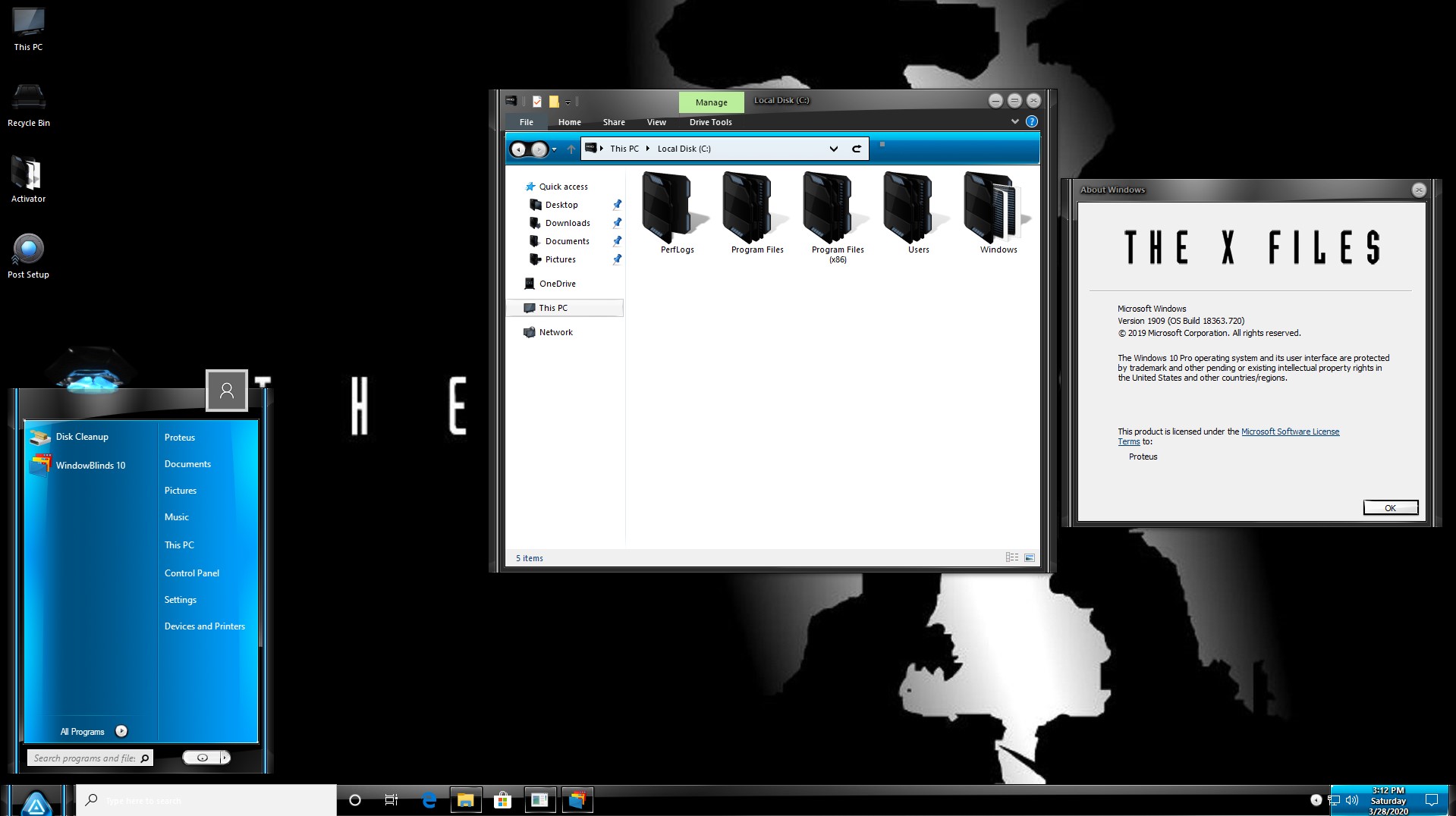
Task: Open the Windows folder
Action: [998, 213]
